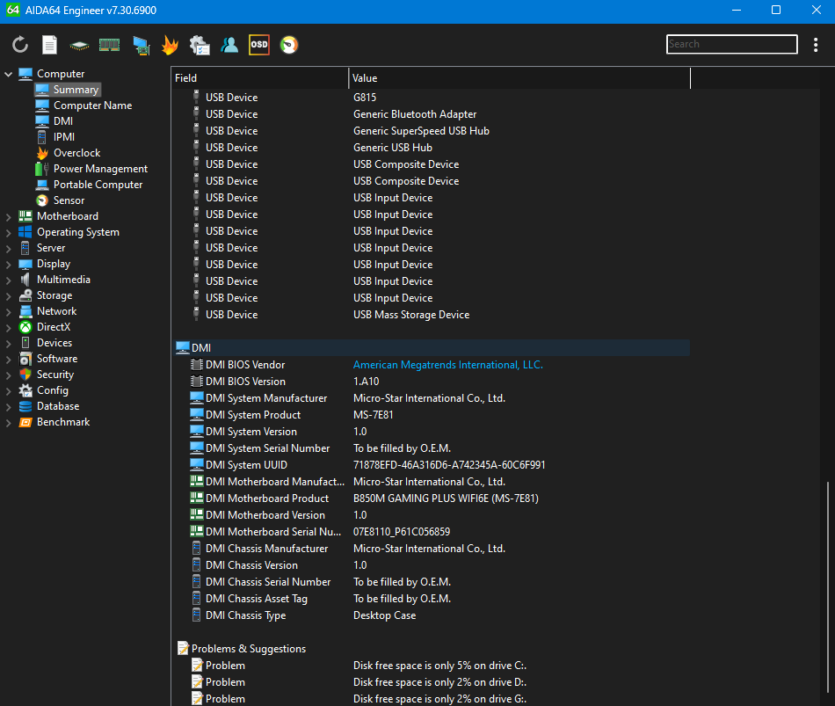Click the Devices tree icon
Screen dimensions: 835x706
pos(25,343)
